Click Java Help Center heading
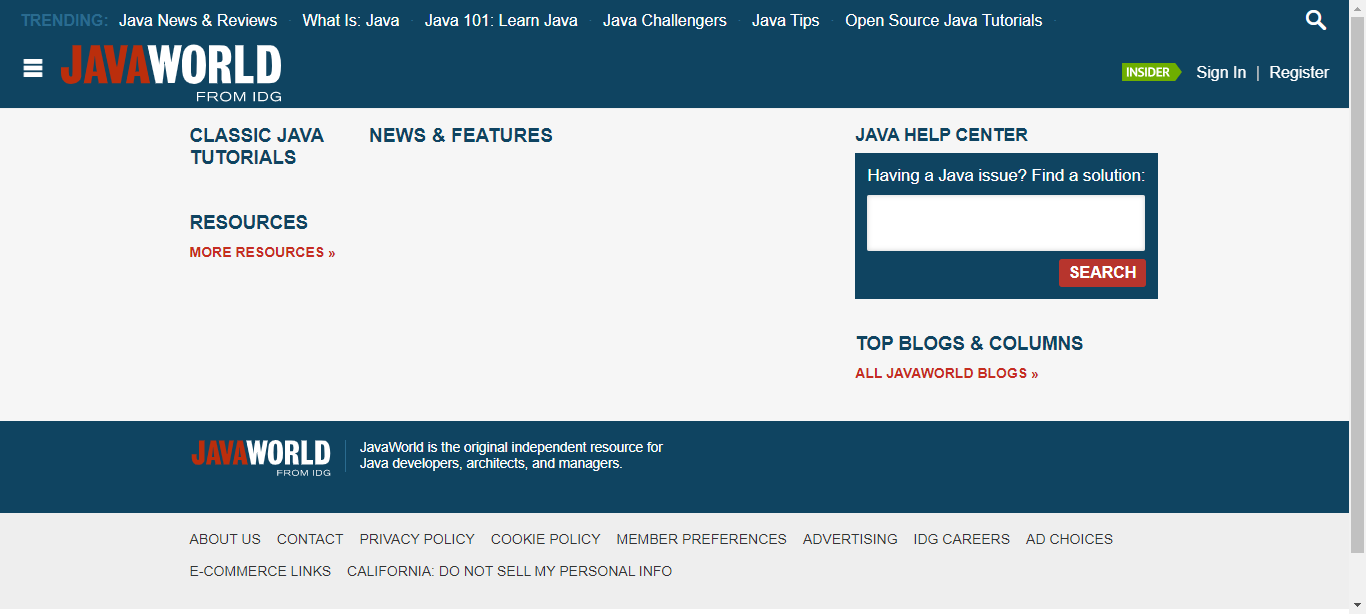The height and width of the screenshot is (614, 1366). tap(942, 135)
